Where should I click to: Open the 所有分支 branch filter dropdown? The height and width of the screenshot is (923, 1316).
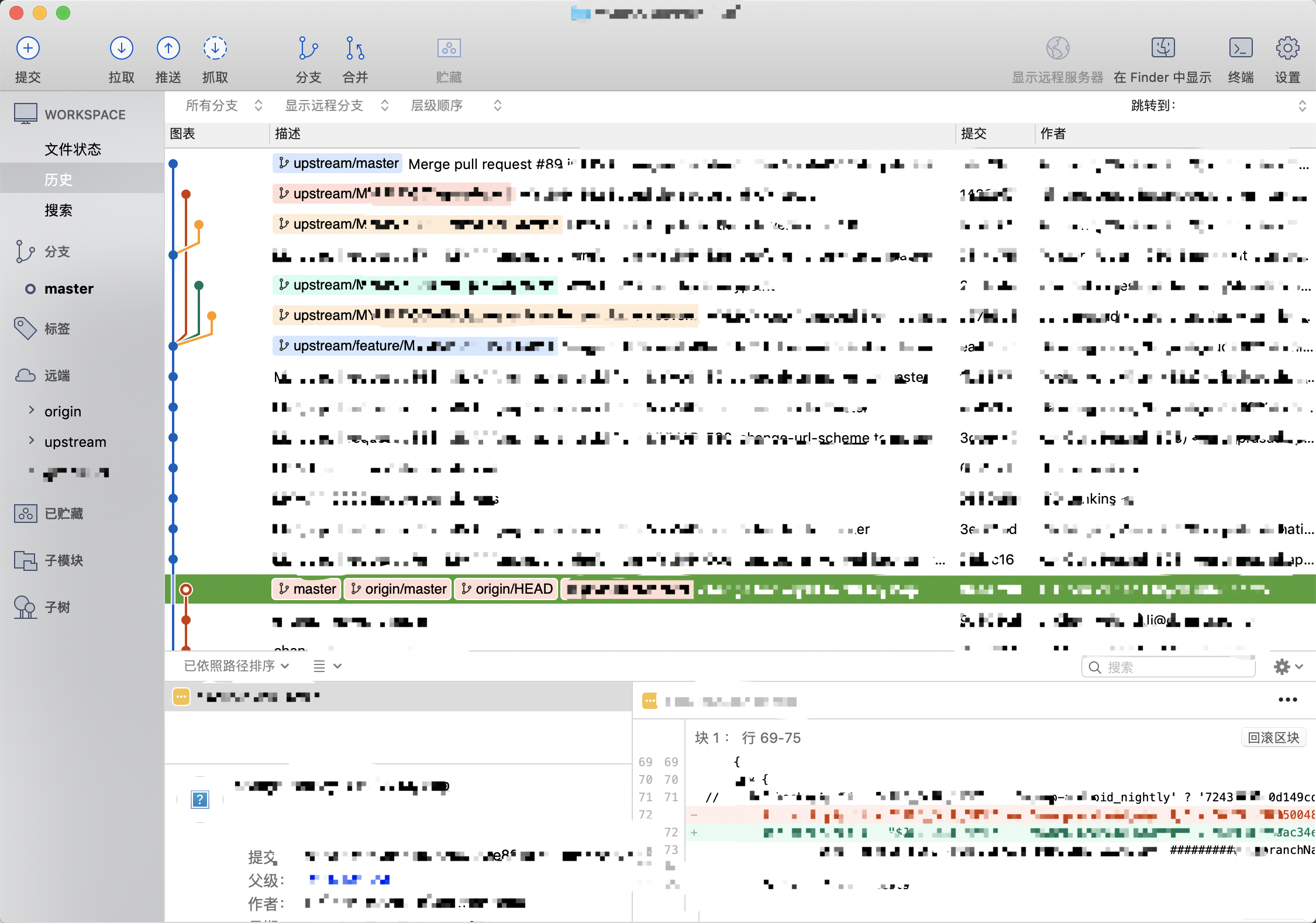[x=223, y=105]
